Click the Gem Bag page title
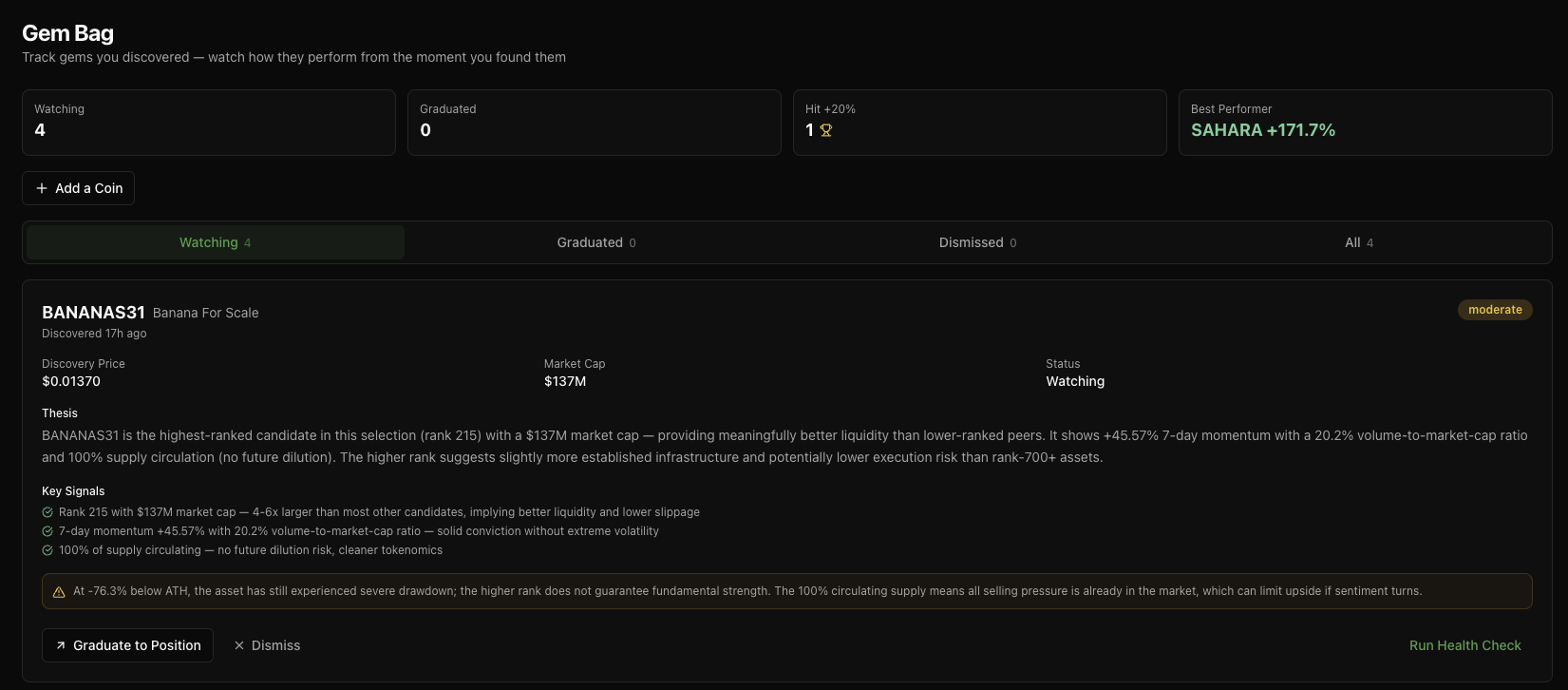The width and height of the screenshot is (1568, 690). tap(67, 33)
